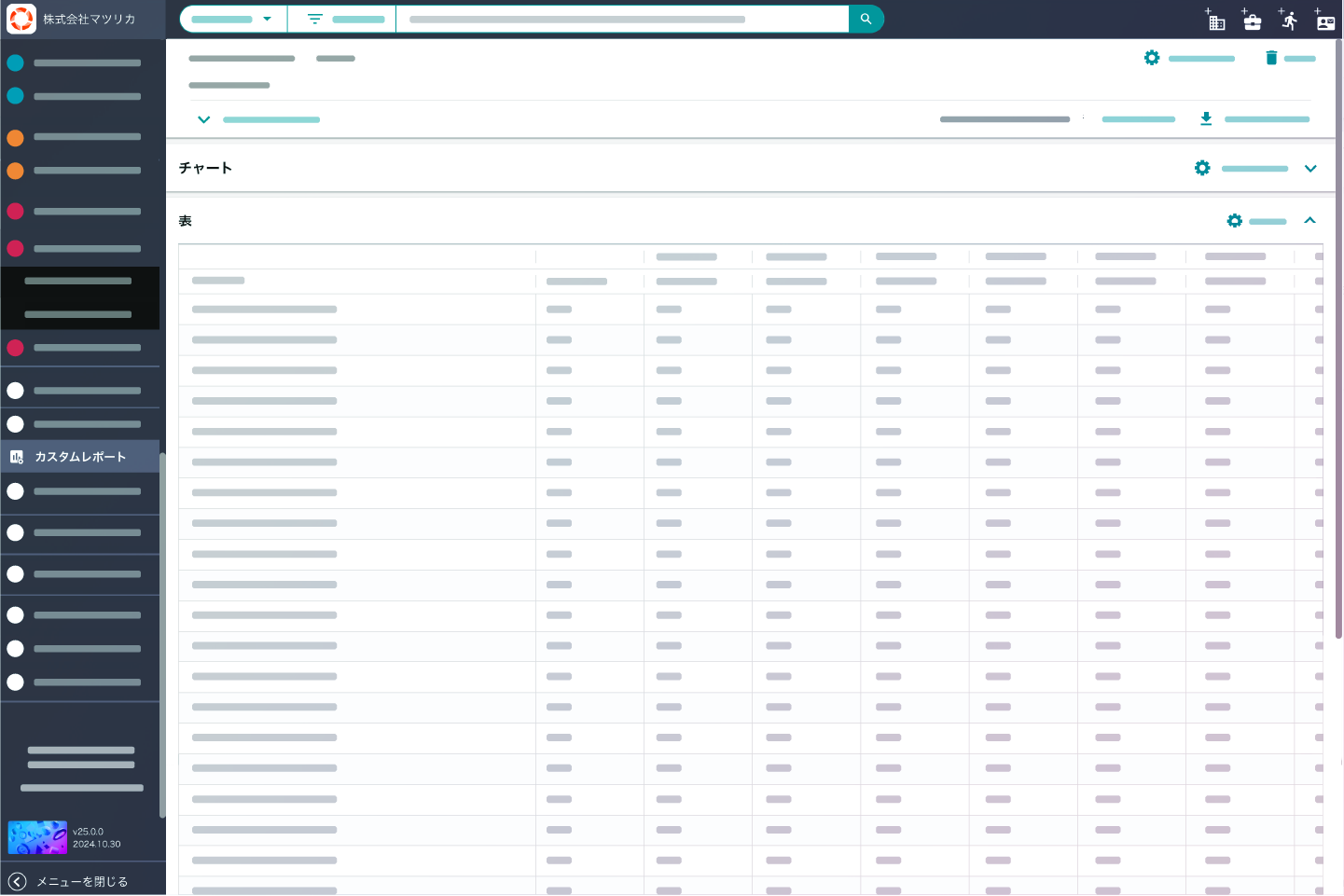The image size is (1344, 896).
Task: Click the magnifier search button
Action: 866,19
